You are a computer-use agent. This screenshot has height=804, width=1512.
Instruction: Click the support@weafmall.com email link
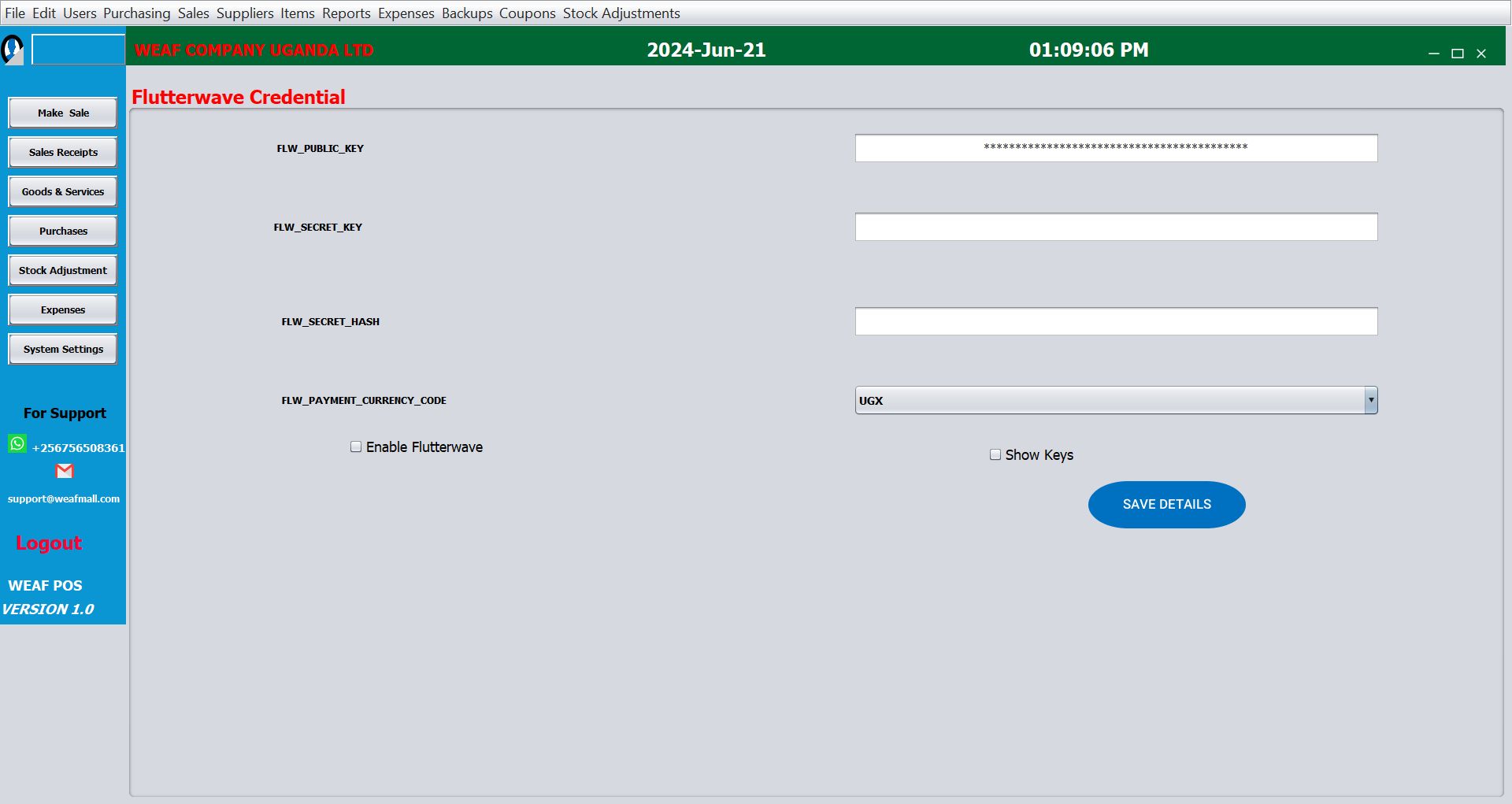click(x=64, y=498)
